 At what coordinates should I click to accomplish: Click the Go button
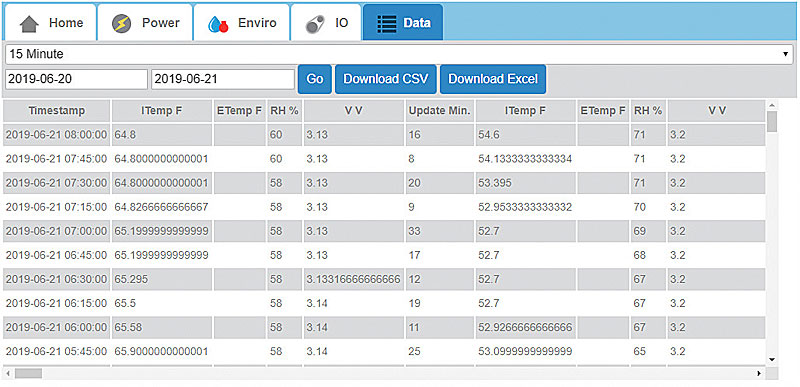click(x=315, y=79)
